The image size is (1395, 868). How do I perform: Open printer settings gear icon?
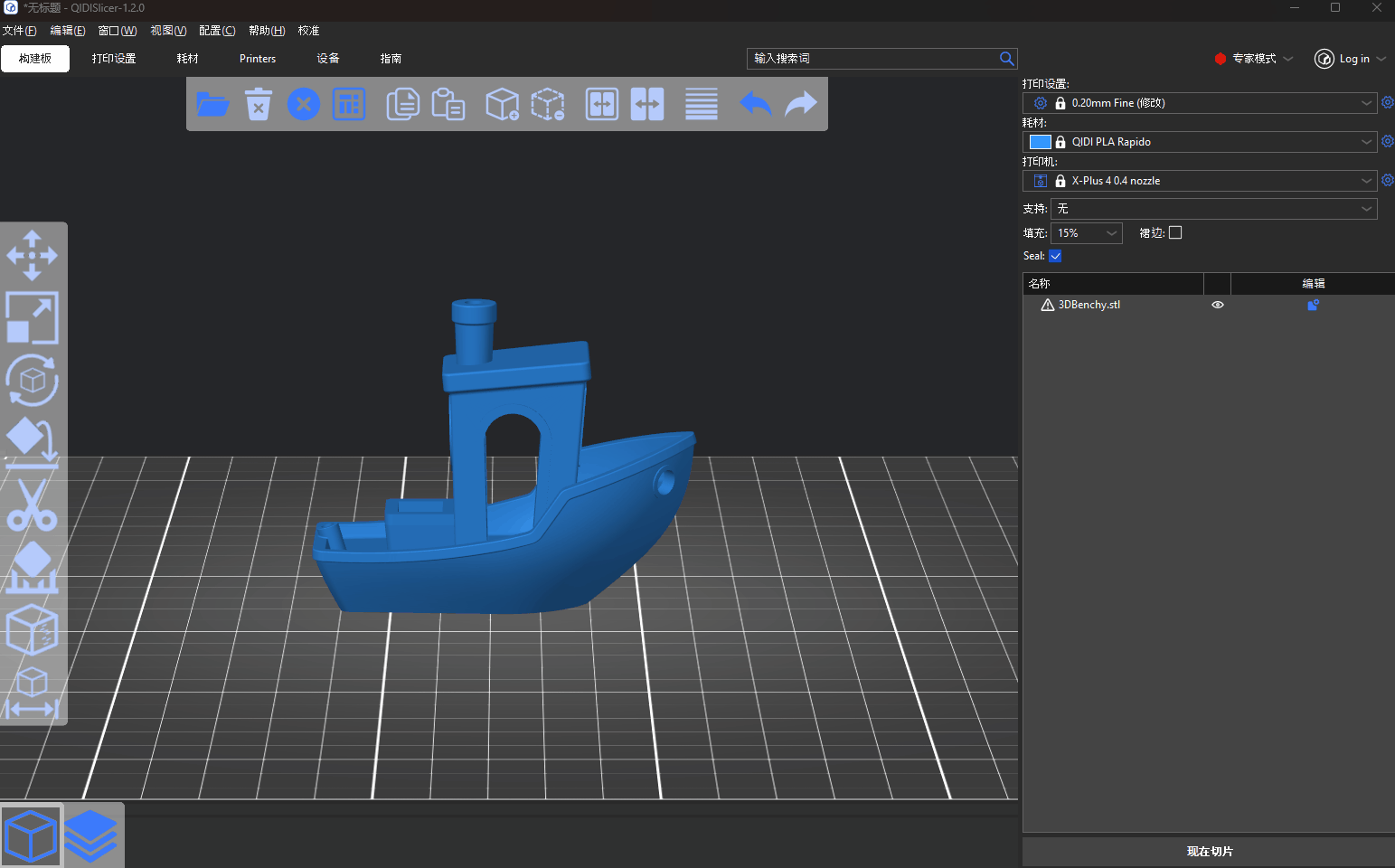tap(1388, 181)
